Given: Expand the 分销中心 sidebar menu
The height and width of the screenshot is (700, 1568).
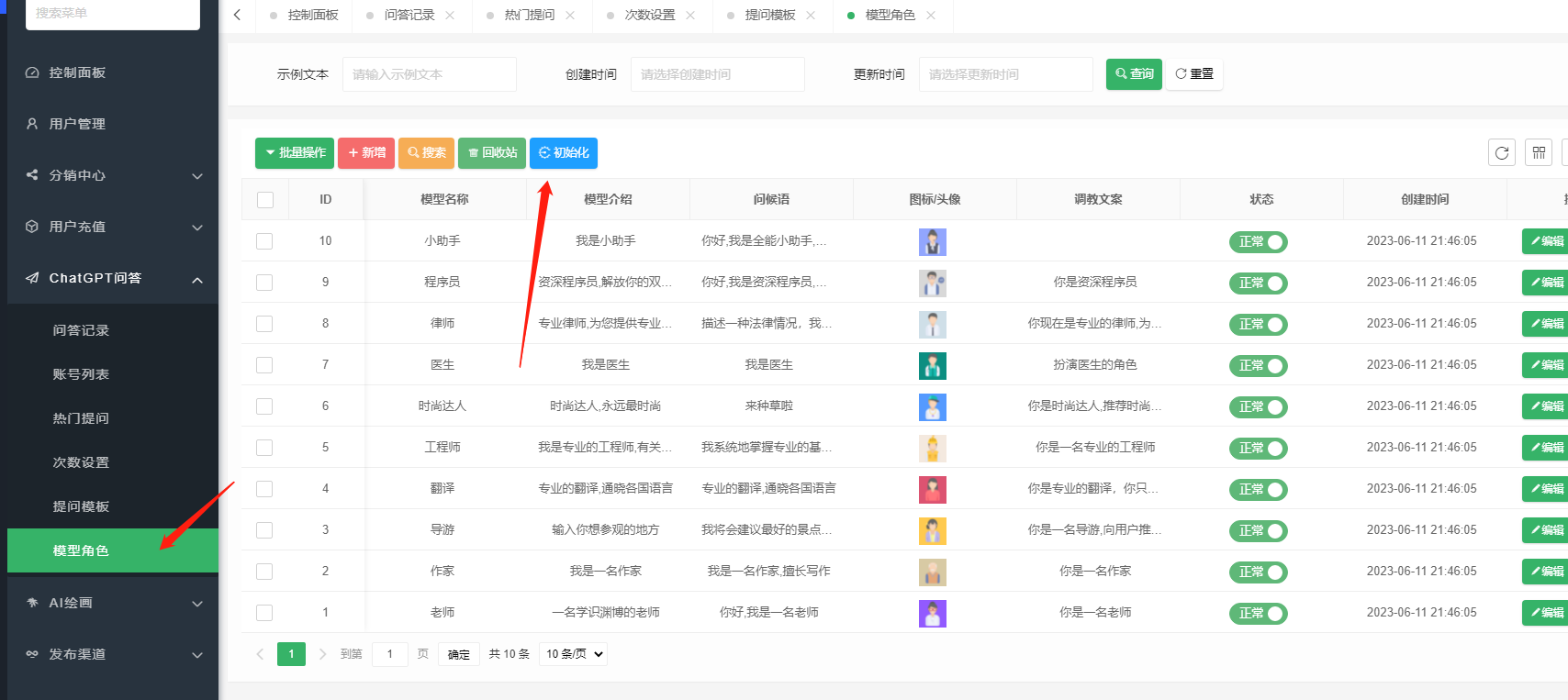Looking at the screenshot, I should coord(113,175).
